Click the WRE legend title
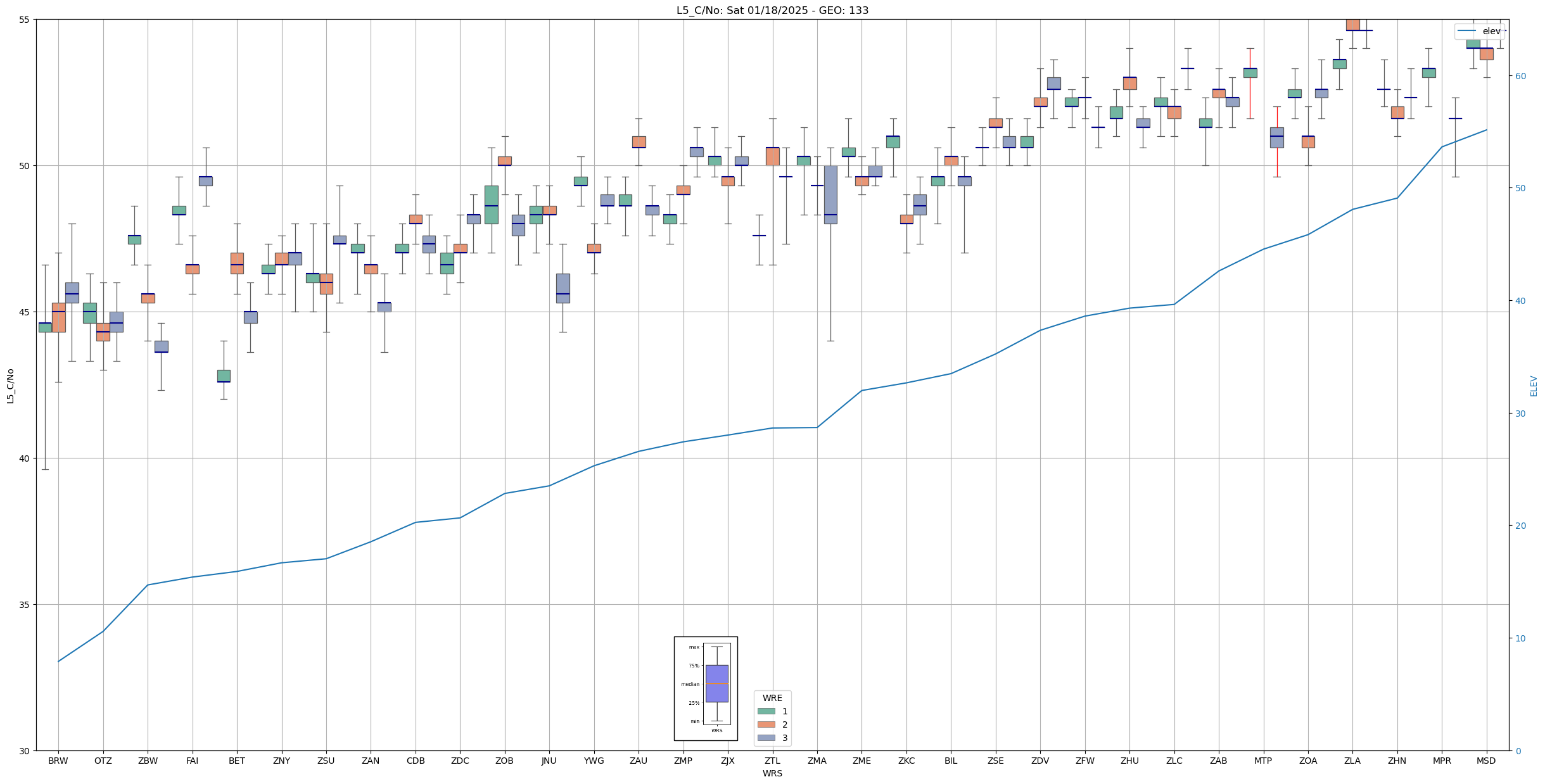 [x=772, y=698]
